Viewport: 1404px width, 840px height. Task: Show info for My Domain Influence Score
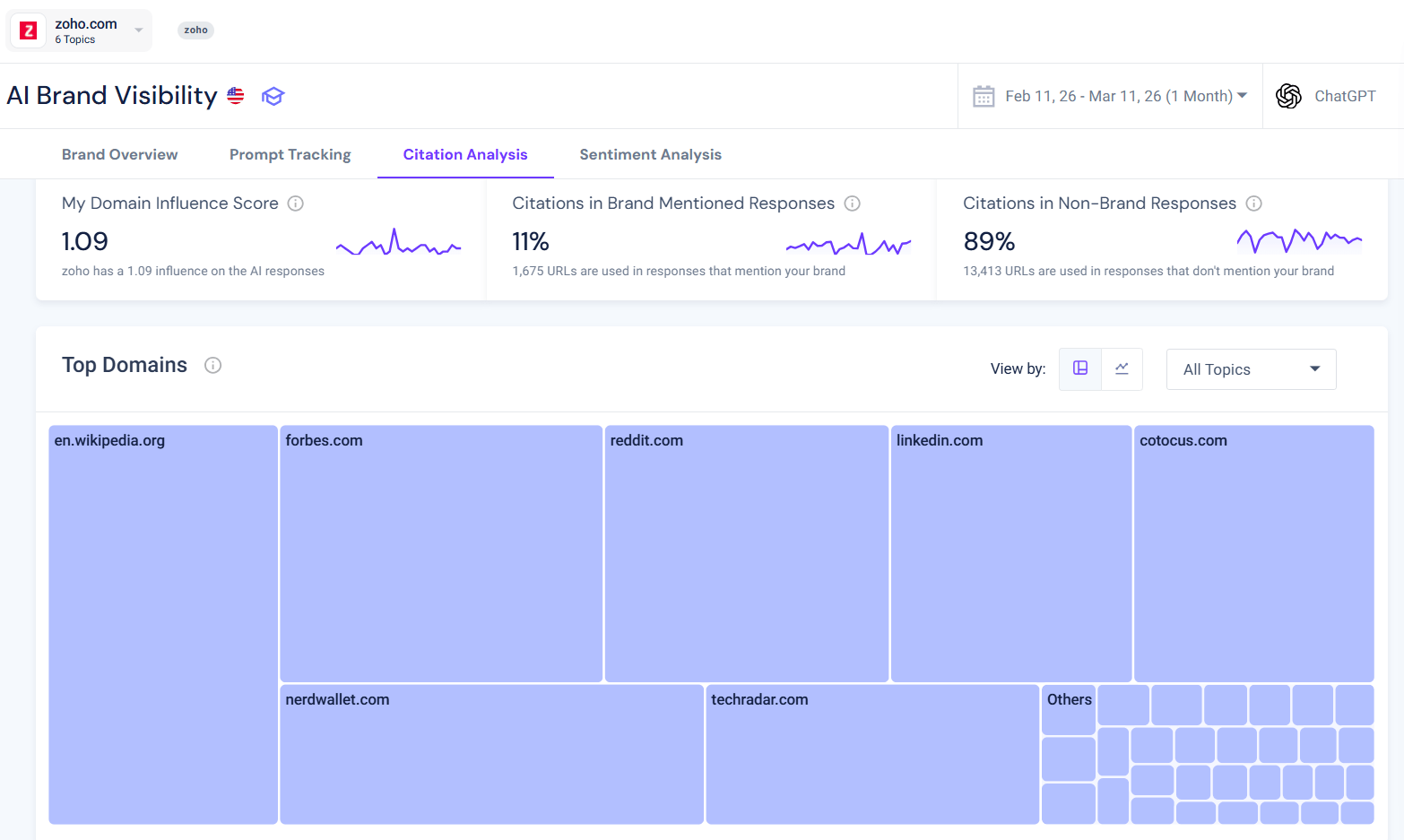coord(295,204)
